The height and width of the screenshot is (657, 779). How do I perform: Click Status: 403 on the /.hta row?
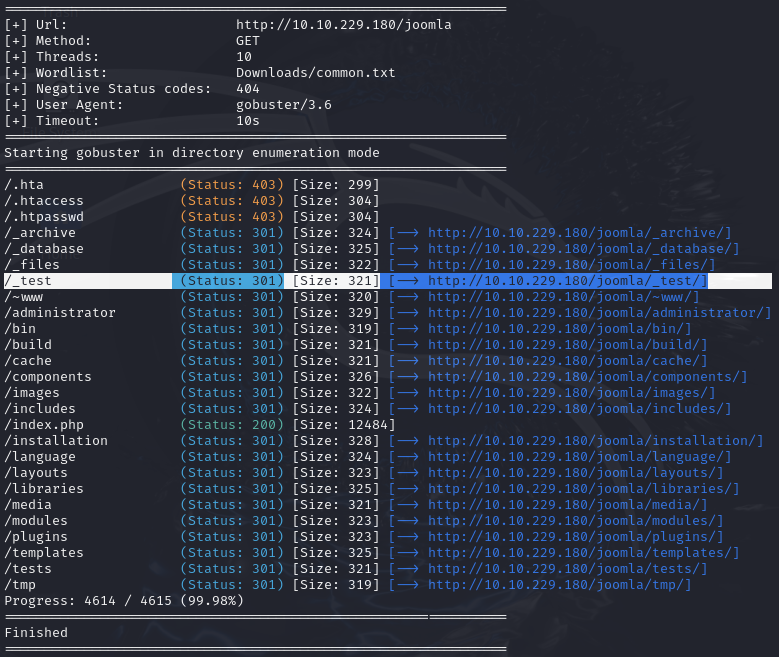[232, 185]
